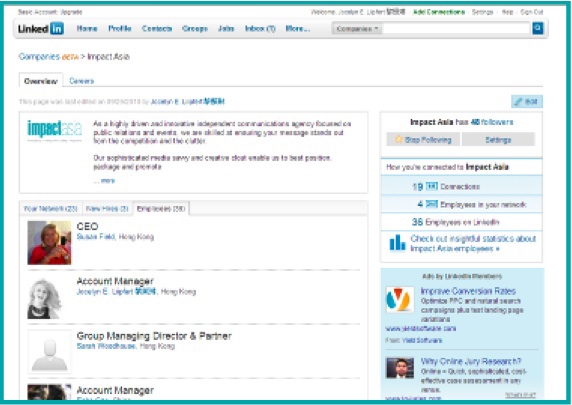Select the Your Network tab
The width and height of the screenshot is (572, 405).
(x=51, y=209)
